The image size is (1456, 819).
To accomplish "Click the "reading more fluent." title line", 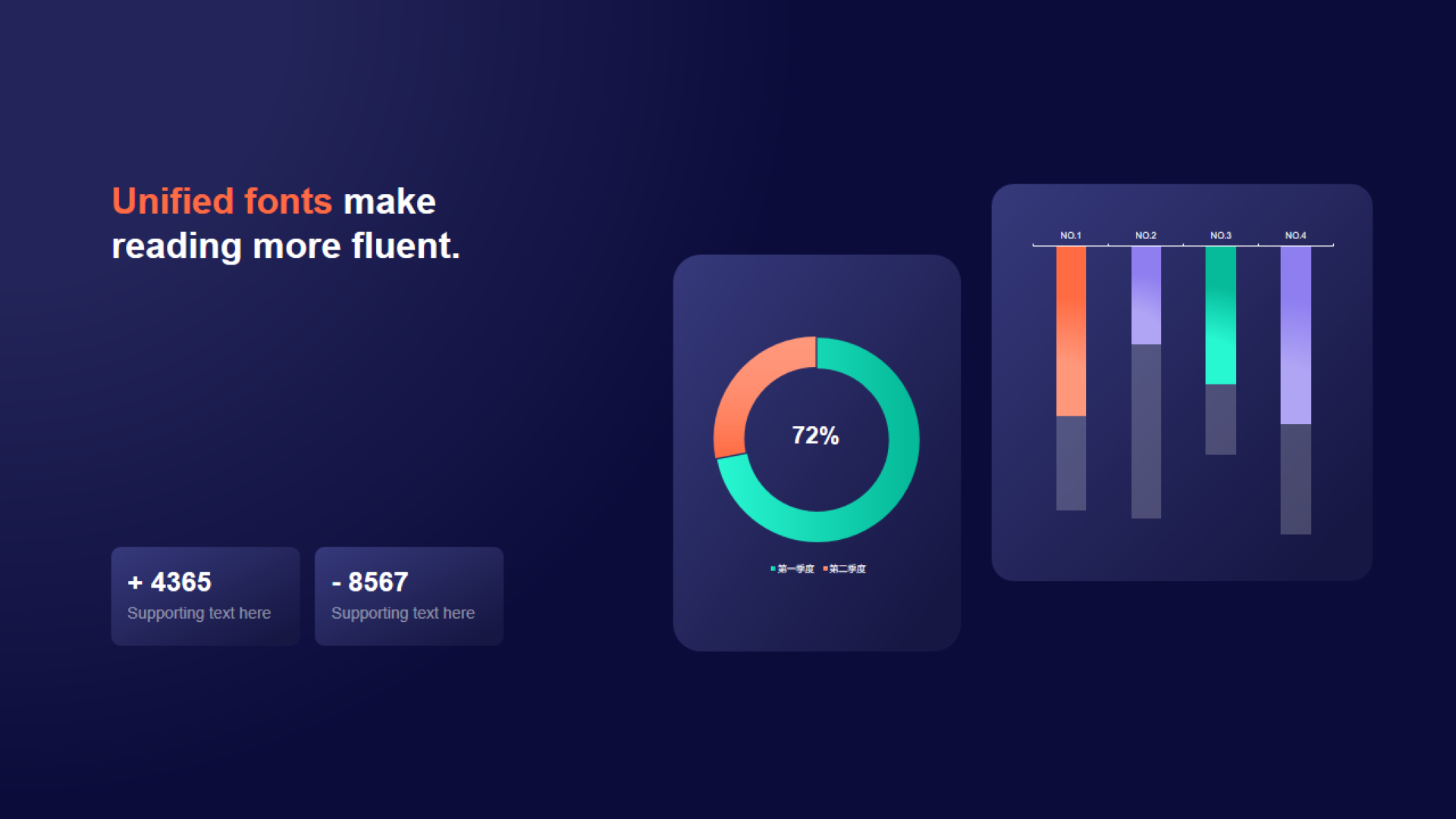I will point(286,246).
